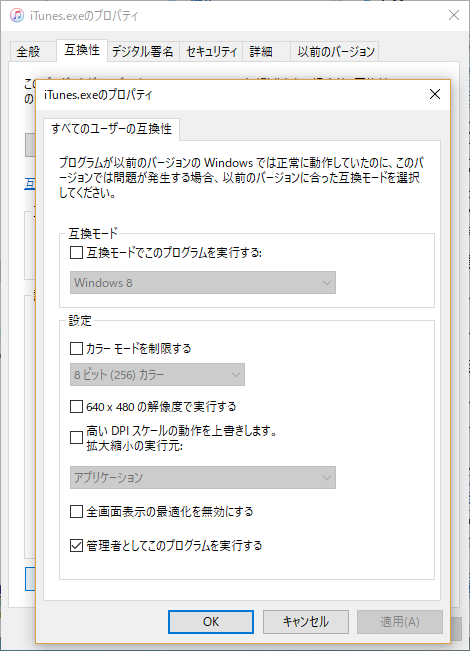Open the 8 ビット (256) カラー dropdown

(x=157, y=374)
